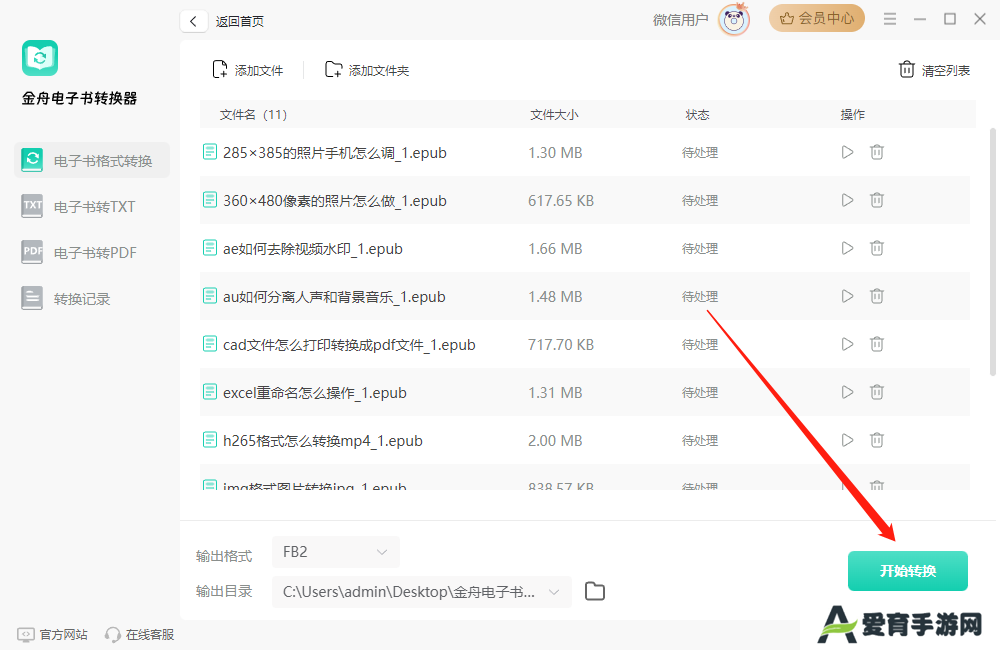Clear the list with 清空列表
This screenshot has width=1000, height=650.
click(x=934, y=70)
